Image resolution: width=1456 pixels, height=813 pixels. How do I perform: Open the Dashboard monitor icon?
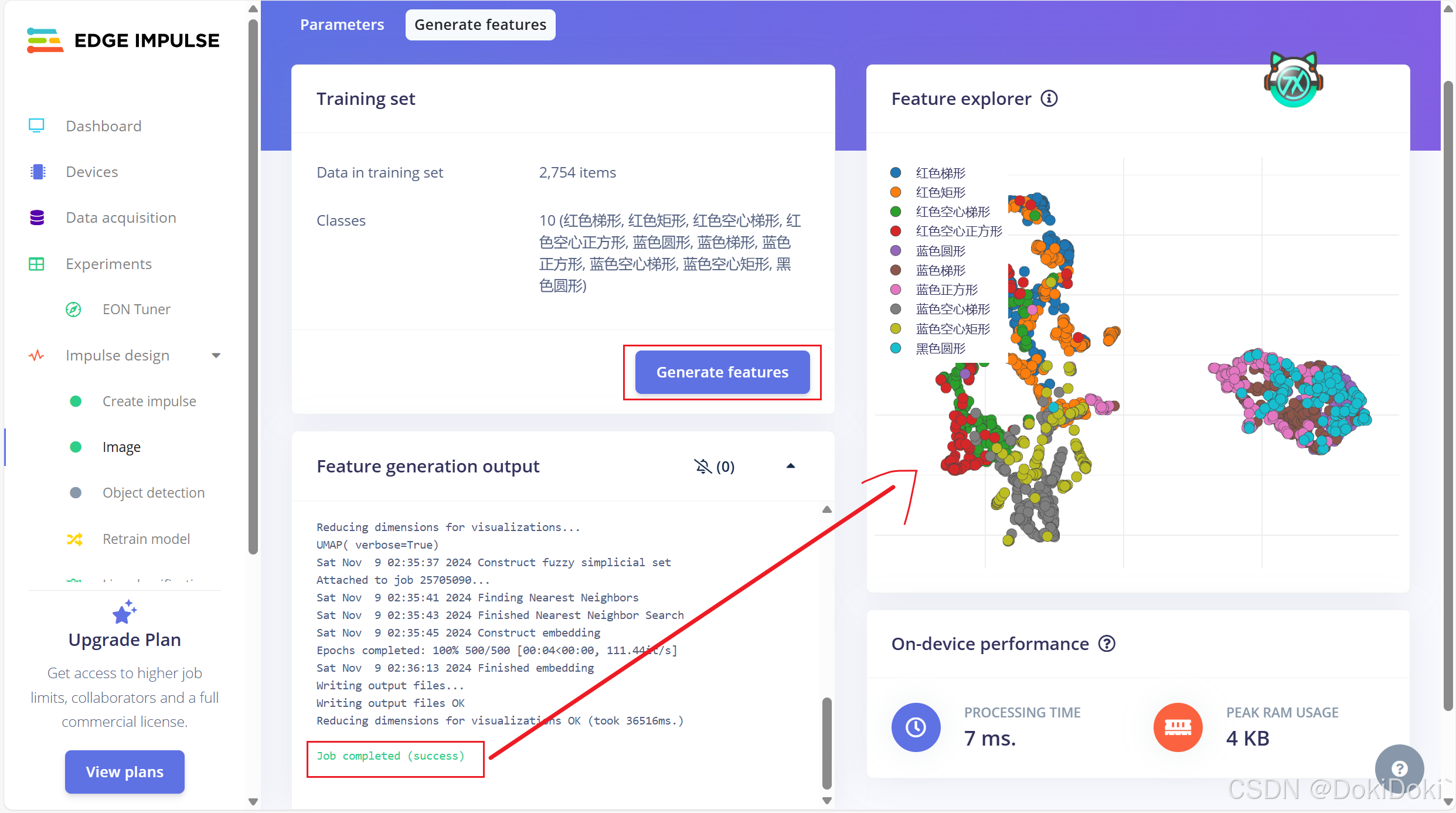[x=36, y=126]
